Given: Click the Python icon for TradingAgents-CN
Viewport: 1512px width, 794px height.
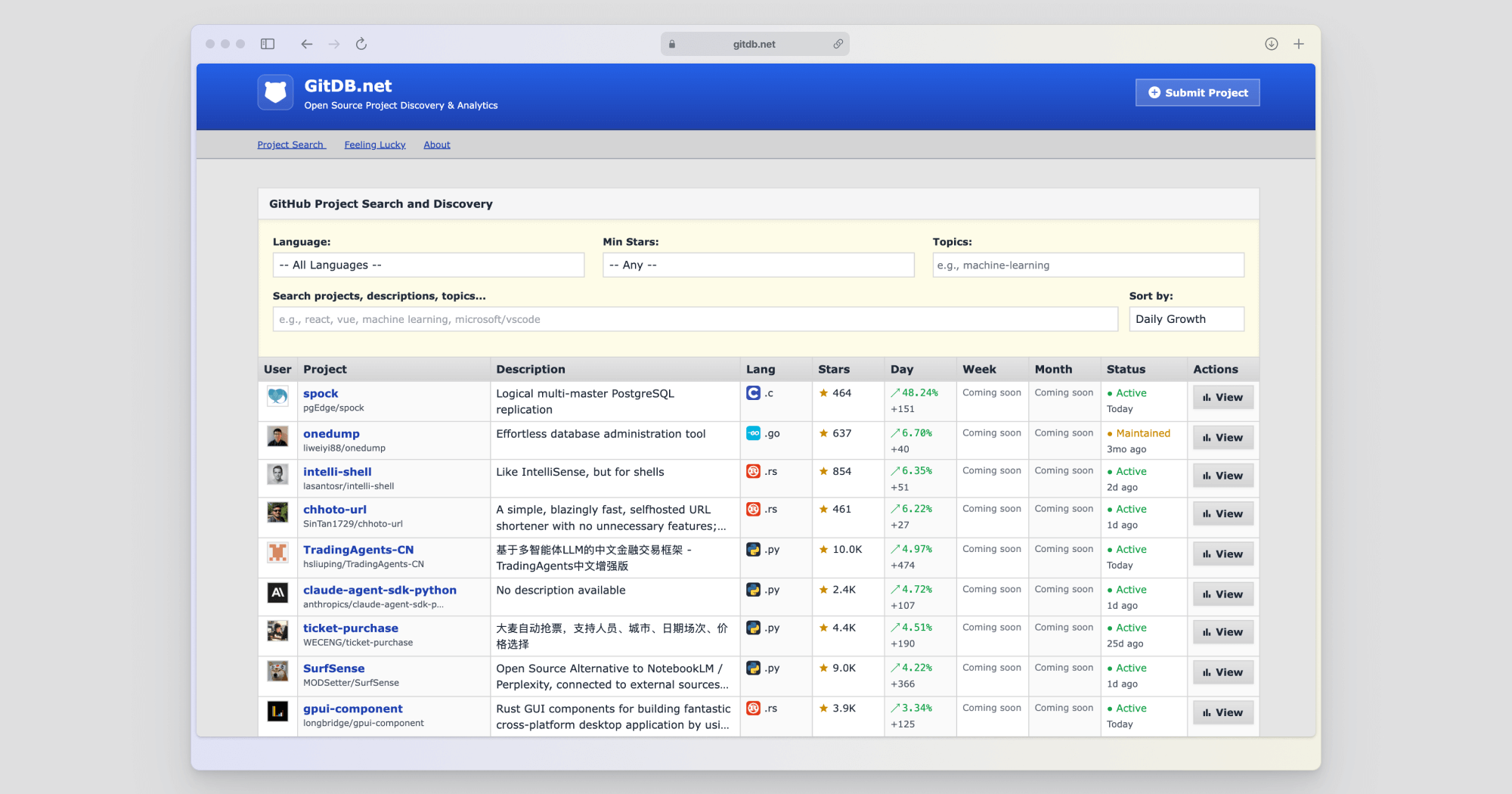Looking at the screenshot, I should coord(753,550).
